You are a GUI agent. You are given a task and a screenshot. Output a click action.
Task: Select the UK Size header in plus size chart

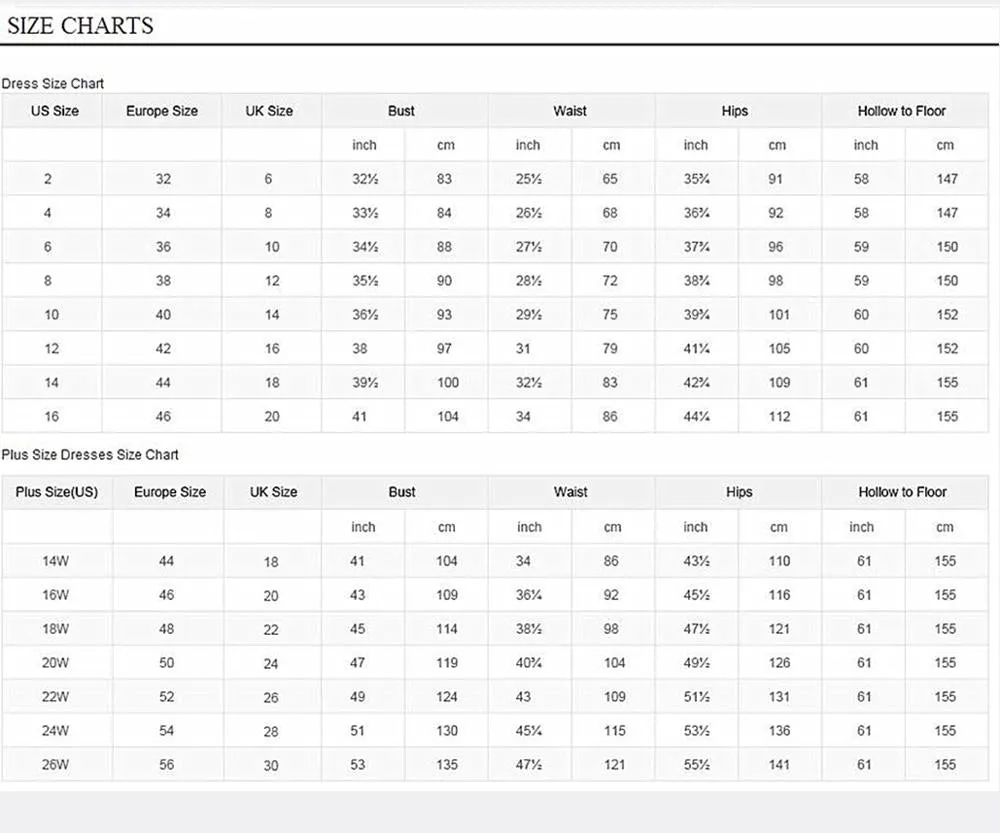pos(274,492)
